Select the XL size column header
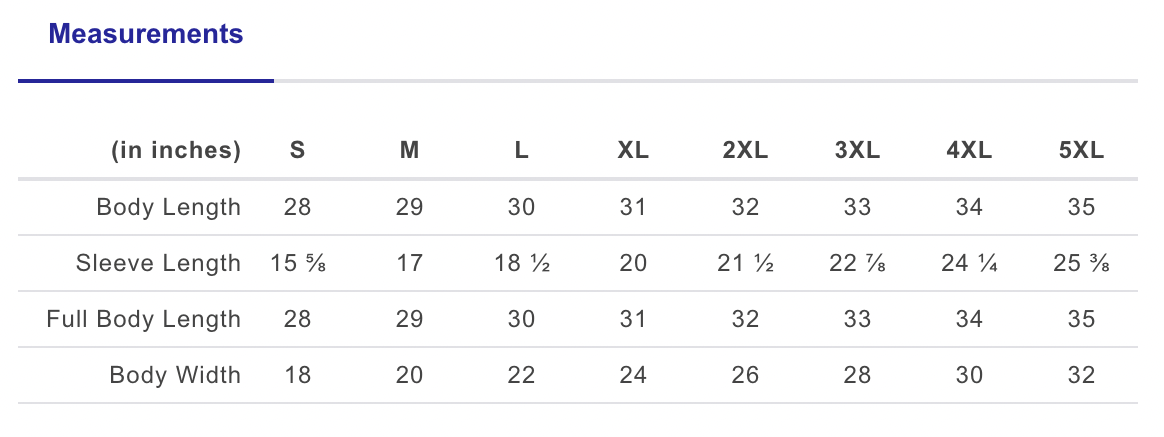The image size is (1164, 437). (633, 151)
